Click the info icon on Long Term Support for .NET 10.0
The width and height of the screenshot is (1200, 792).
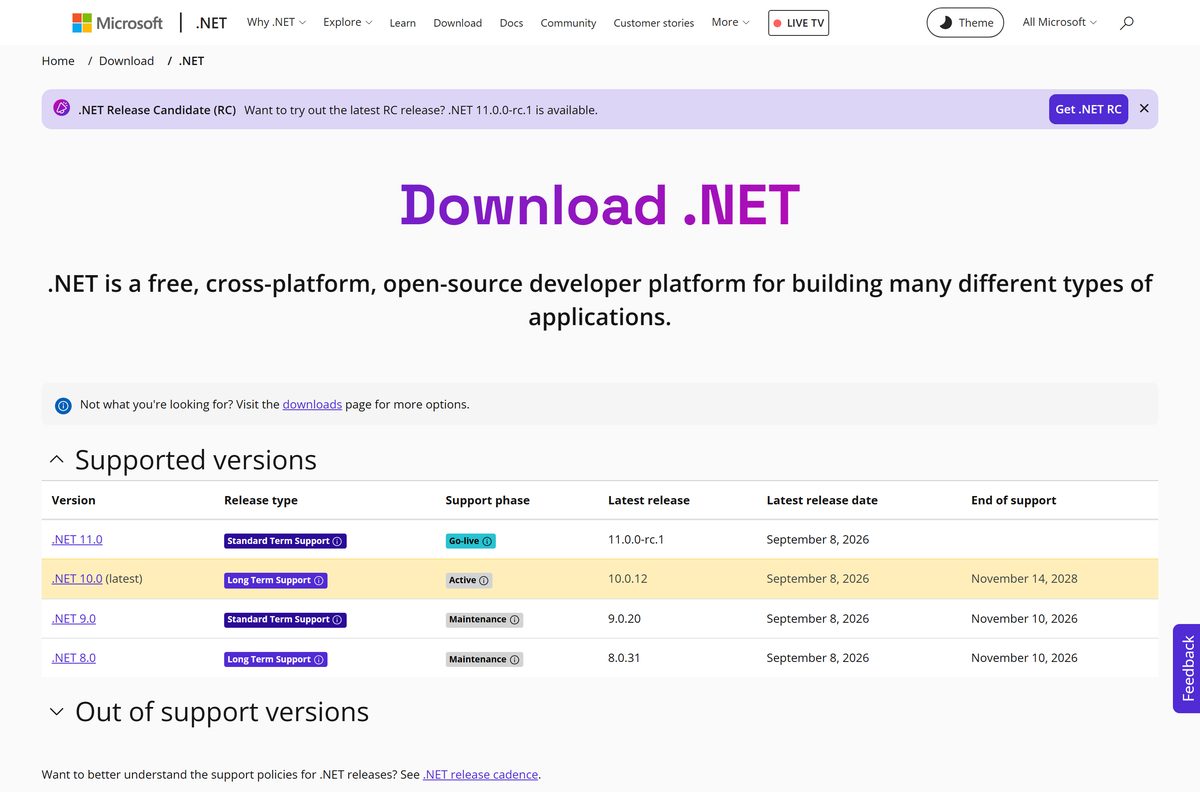click(319, 580)
